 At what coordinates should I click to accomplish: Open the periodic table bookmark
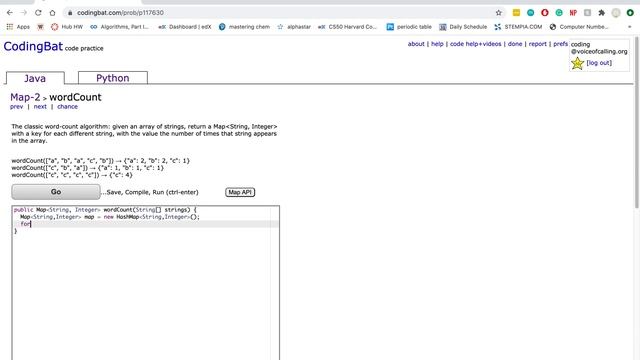click(409, 27)
